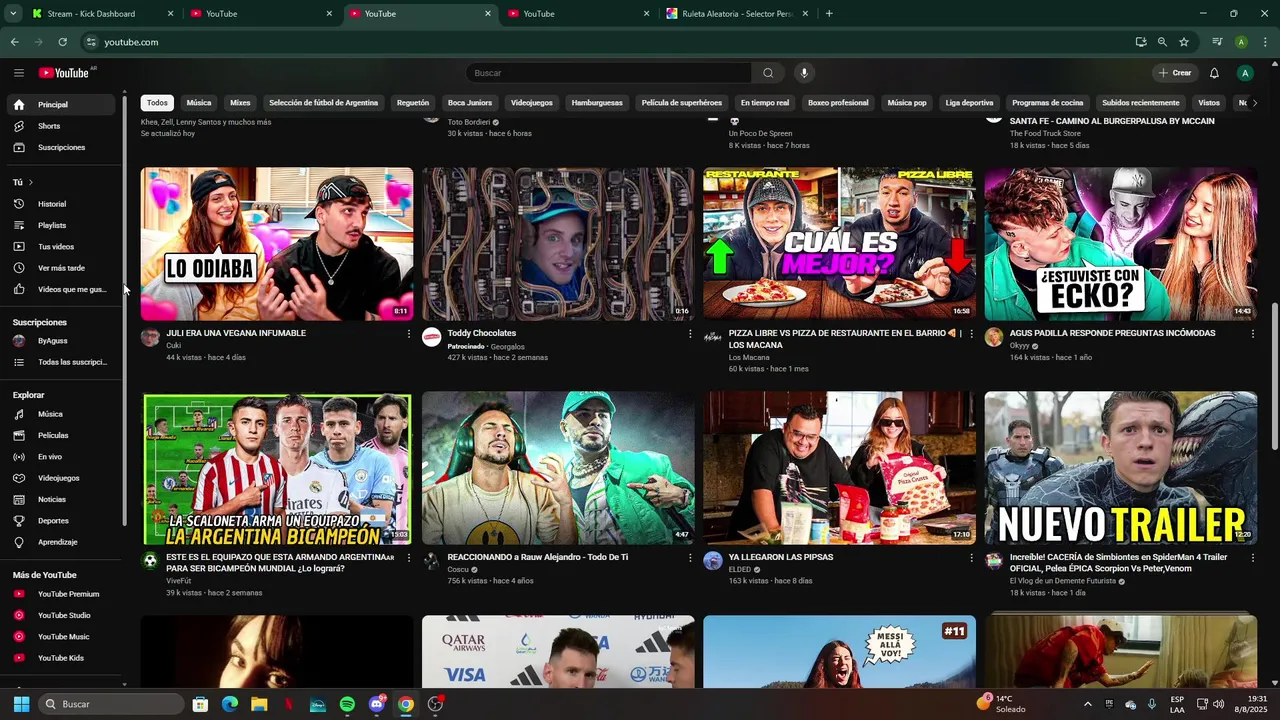Open the YouTube hamburger guide menu
The image size is (1280, 720).
[19, 73]
